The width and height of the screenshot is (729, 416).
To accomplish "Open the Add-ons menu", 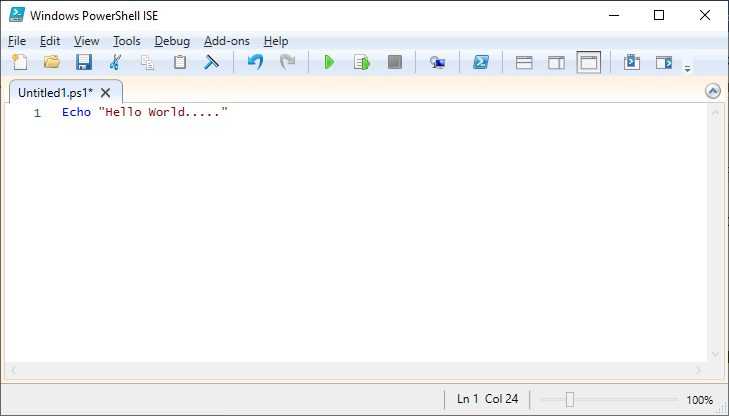I will tap(227, 41).
